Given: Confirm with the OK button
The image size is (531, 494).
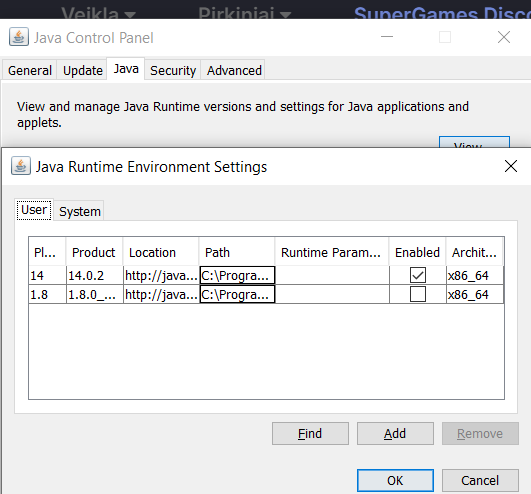Looking at the screenshot, I should tap(395, 480).
